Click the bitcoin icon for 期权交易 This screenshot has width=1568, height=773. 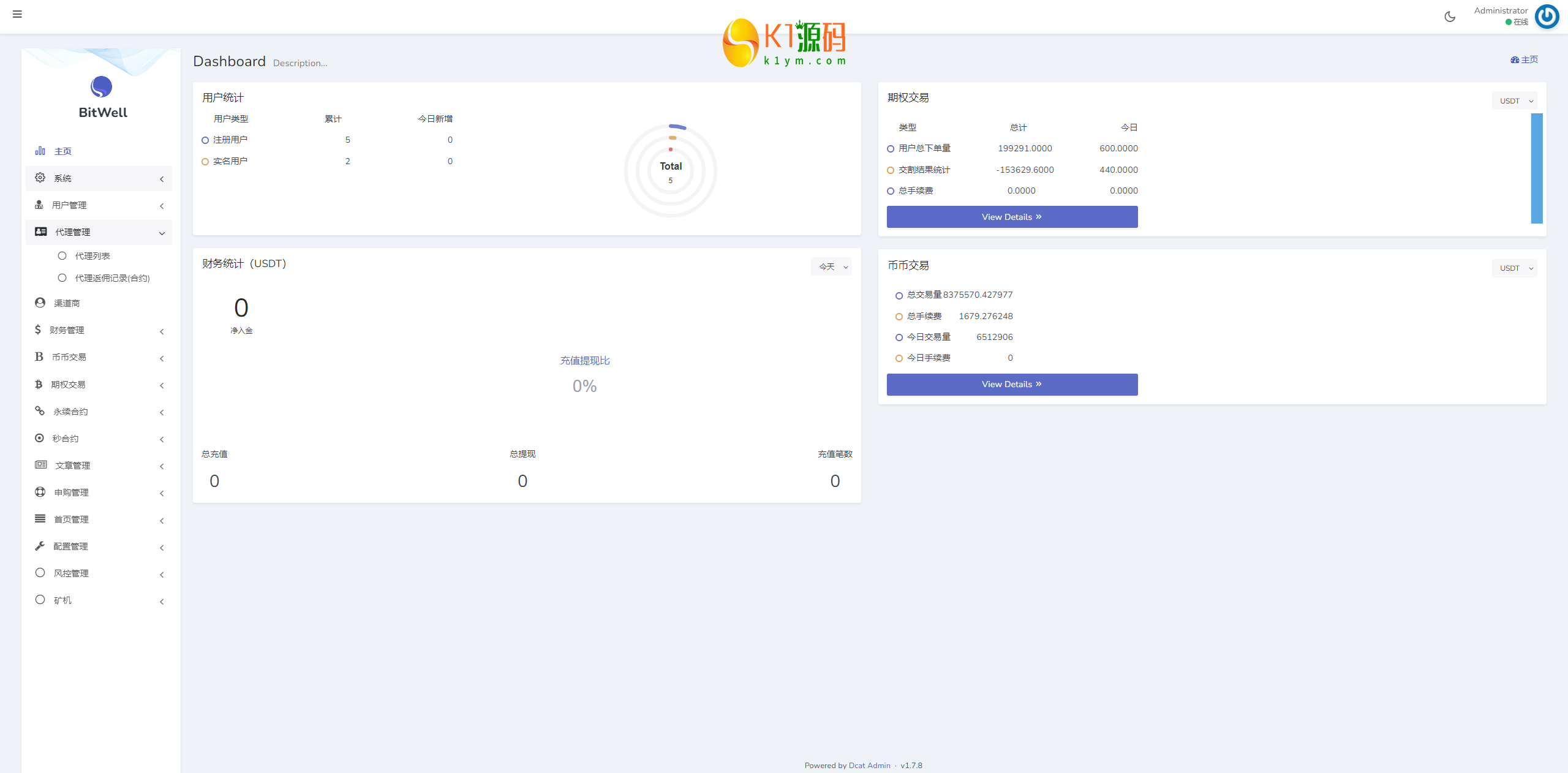(x=39, y=384)
